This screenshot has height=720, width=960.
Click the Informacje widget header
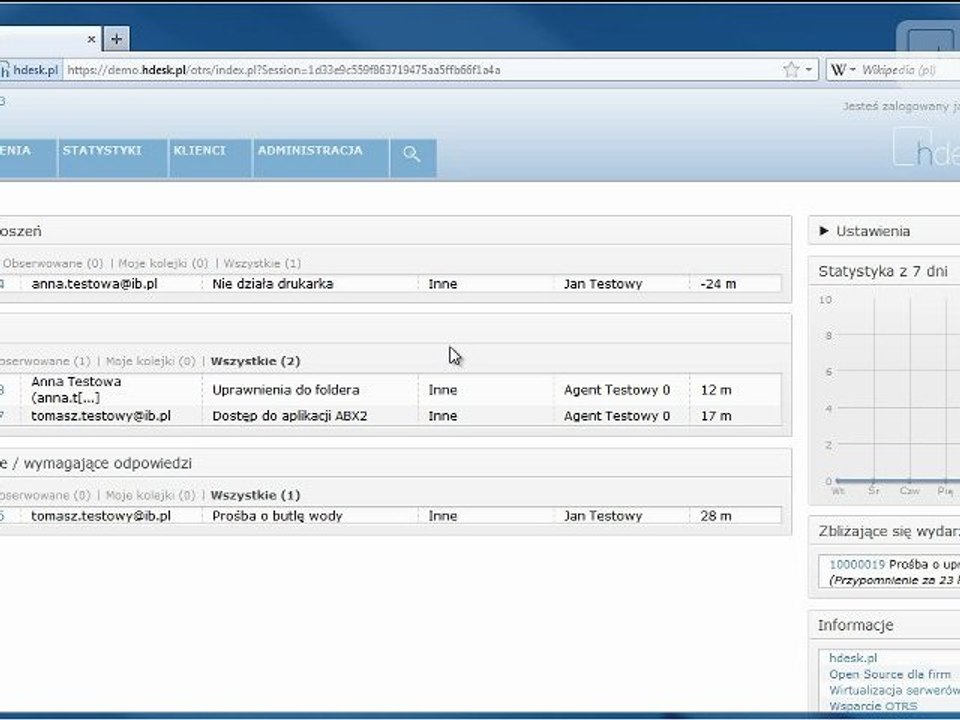[855, 625]
